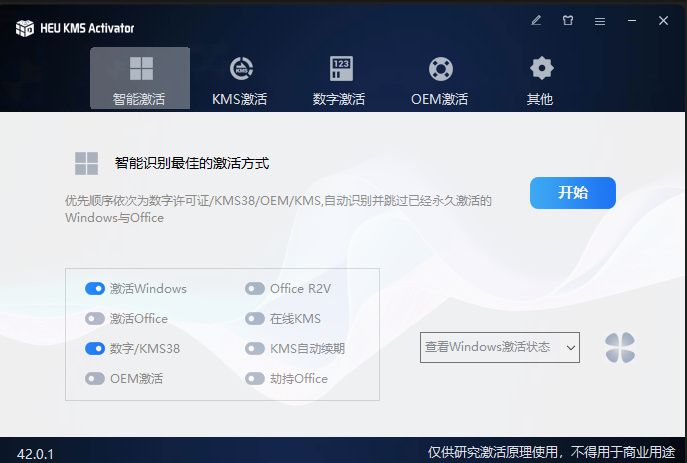687x463 pixels.
Task: Click the Windows logo beside 智能识别 heading
Action: 86,163
